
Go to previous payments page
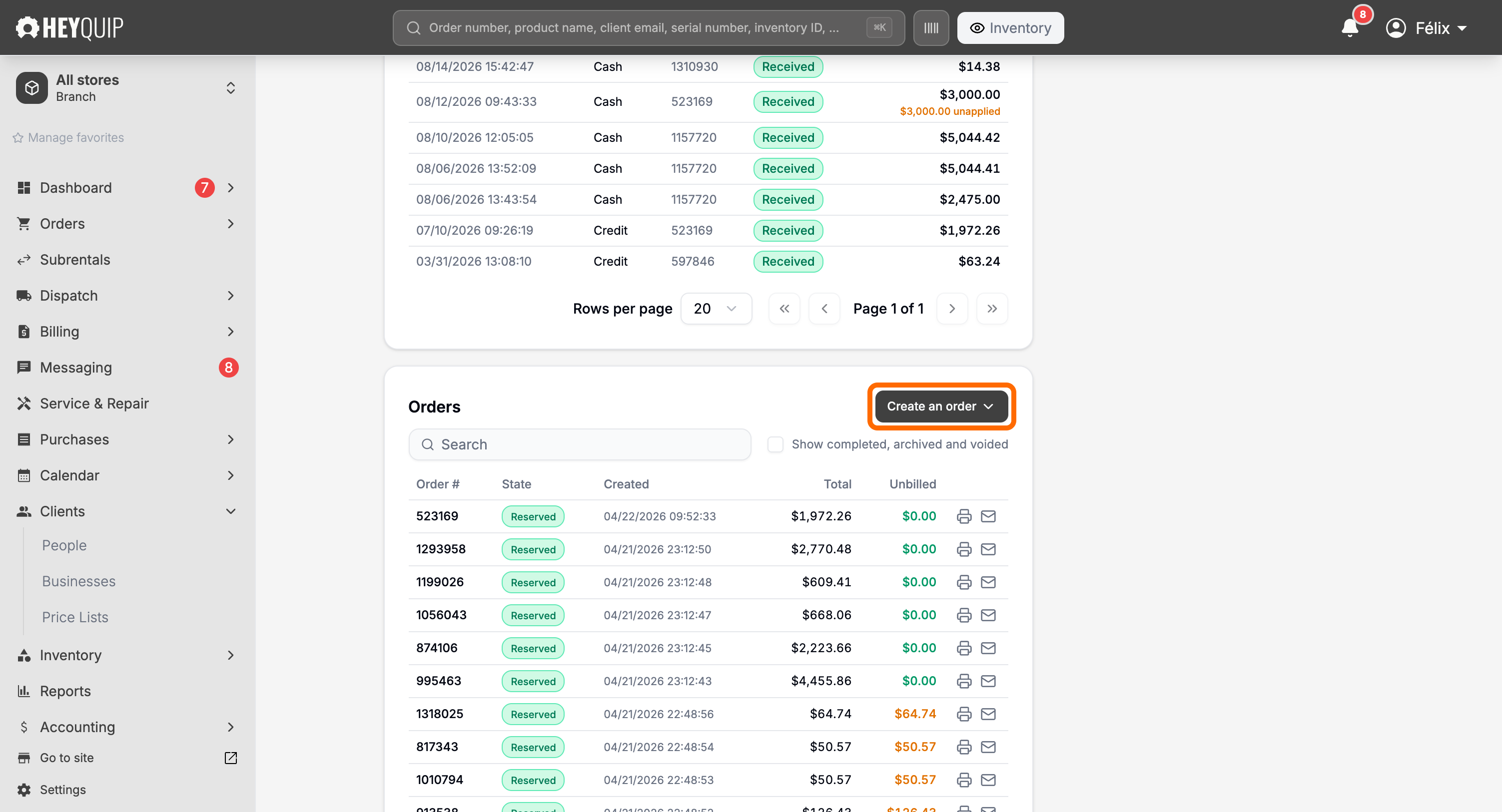[824, 308]
